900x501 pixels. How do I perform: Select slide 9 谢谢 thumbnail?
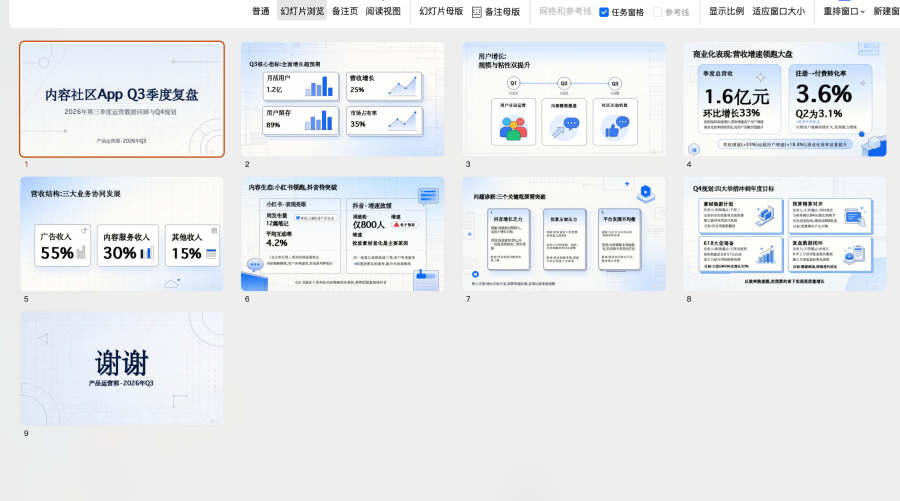122,368
